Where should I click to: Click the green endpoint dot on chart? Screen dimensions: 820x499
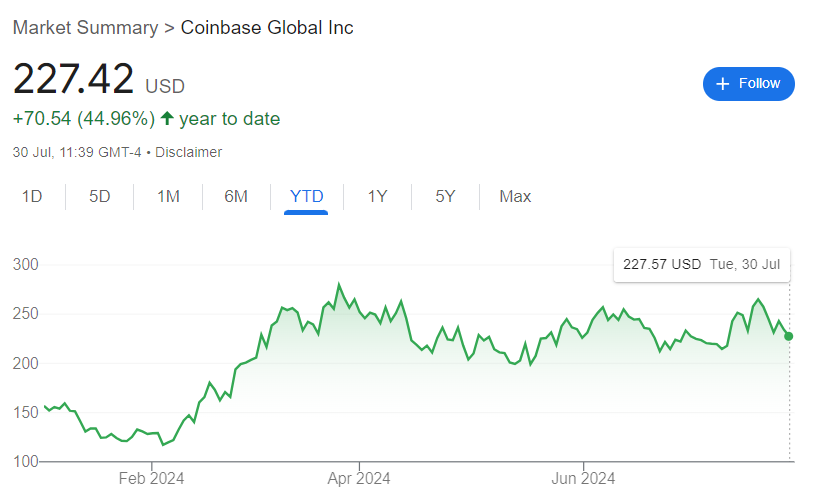point(789,336)
